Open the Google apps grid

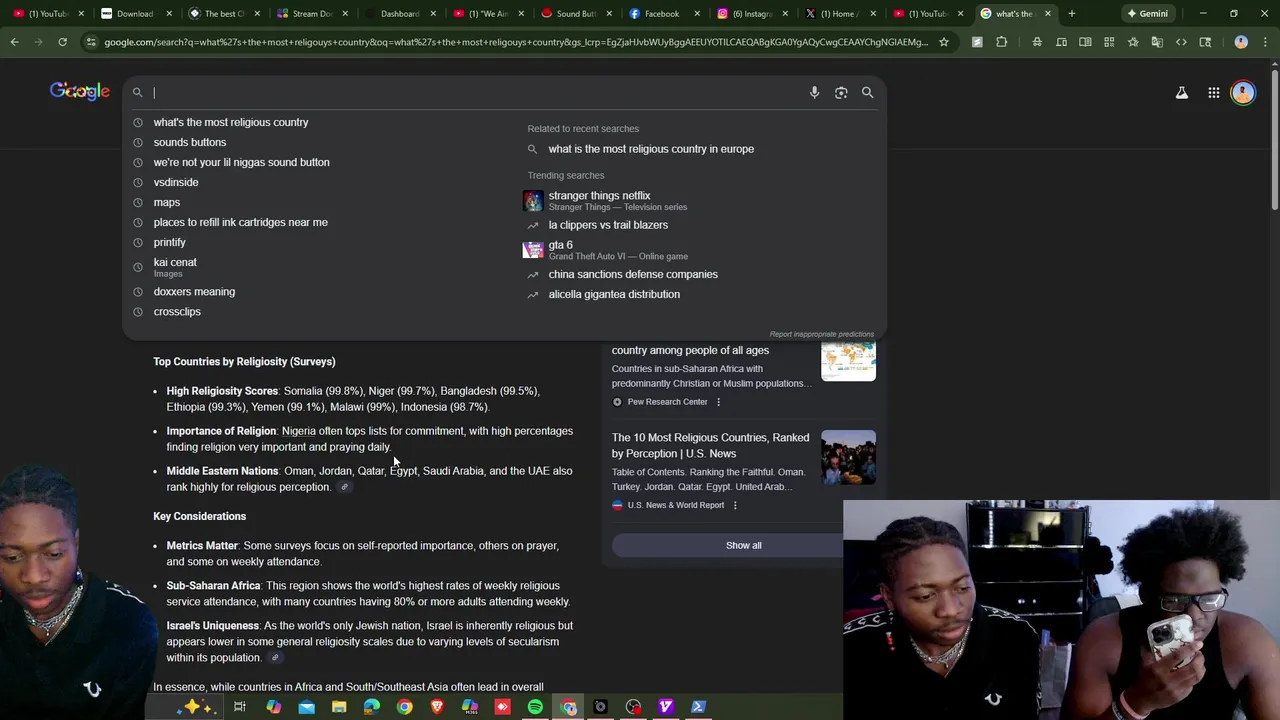[x=1213, y=93]
